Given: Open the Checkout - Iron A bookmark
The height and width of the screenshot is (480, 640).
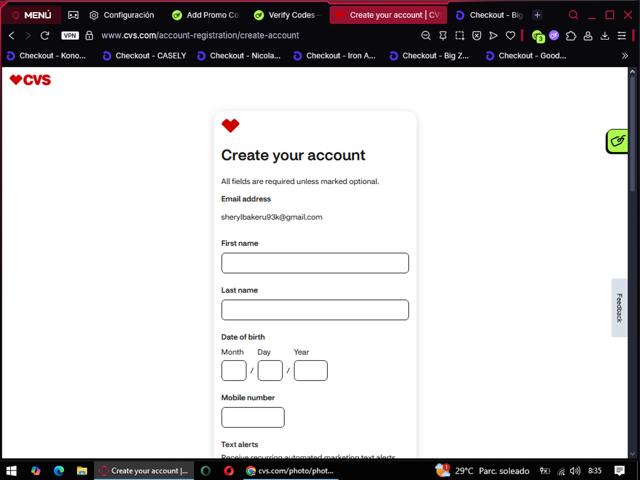Looking at the screenshot, I should click(x=335, y=56).
